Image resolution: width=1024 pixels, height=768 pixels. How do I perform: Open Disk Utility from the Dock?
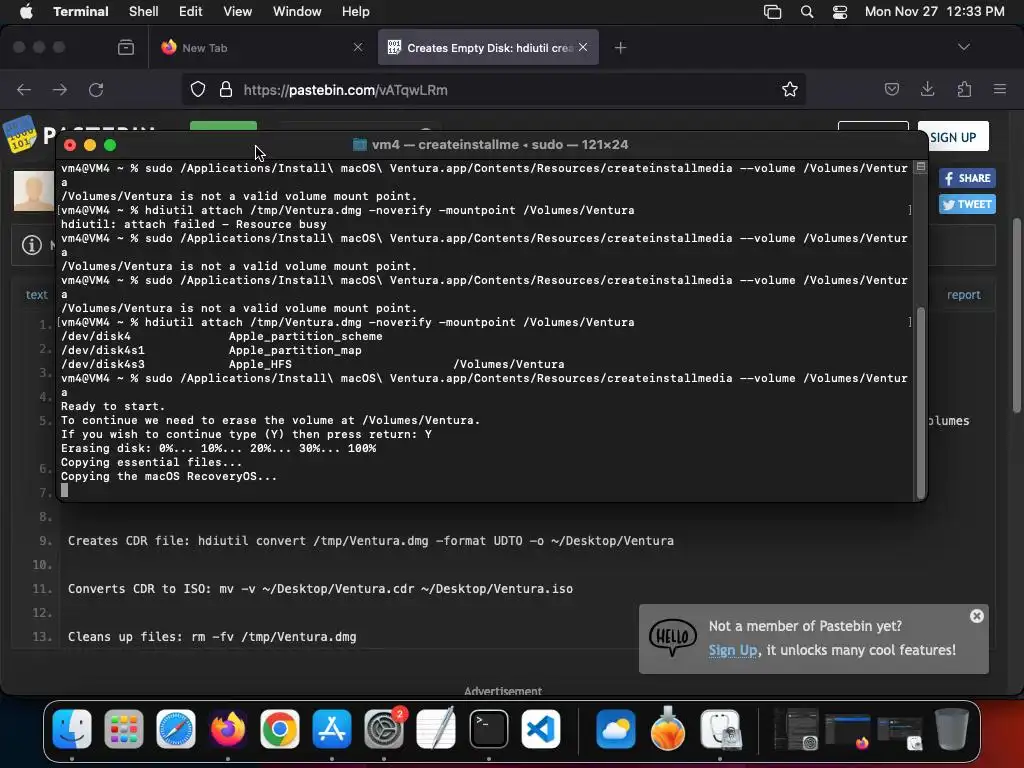click(x=721, y=728)
